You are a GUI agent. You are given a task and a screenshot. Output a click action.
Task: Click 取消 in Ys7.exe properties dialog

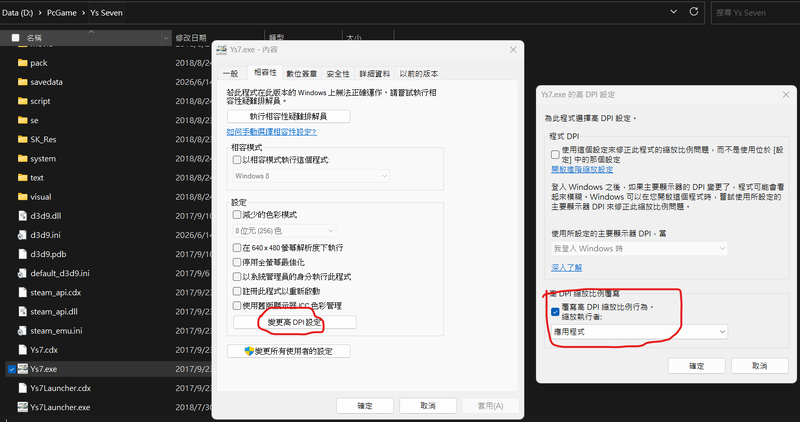(428, 406)
